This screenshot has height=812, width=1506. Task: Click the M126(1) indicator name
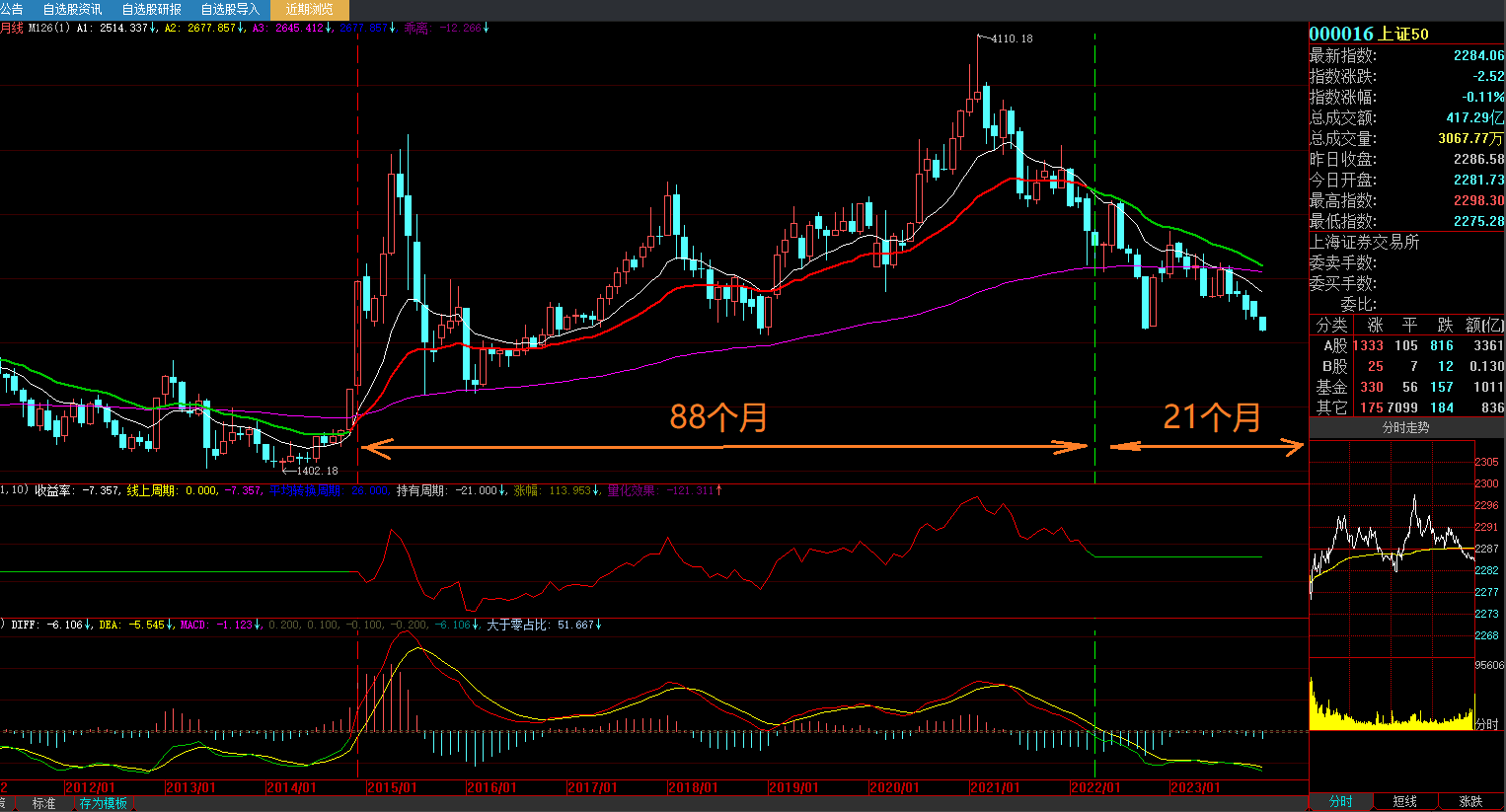point(48,28)
